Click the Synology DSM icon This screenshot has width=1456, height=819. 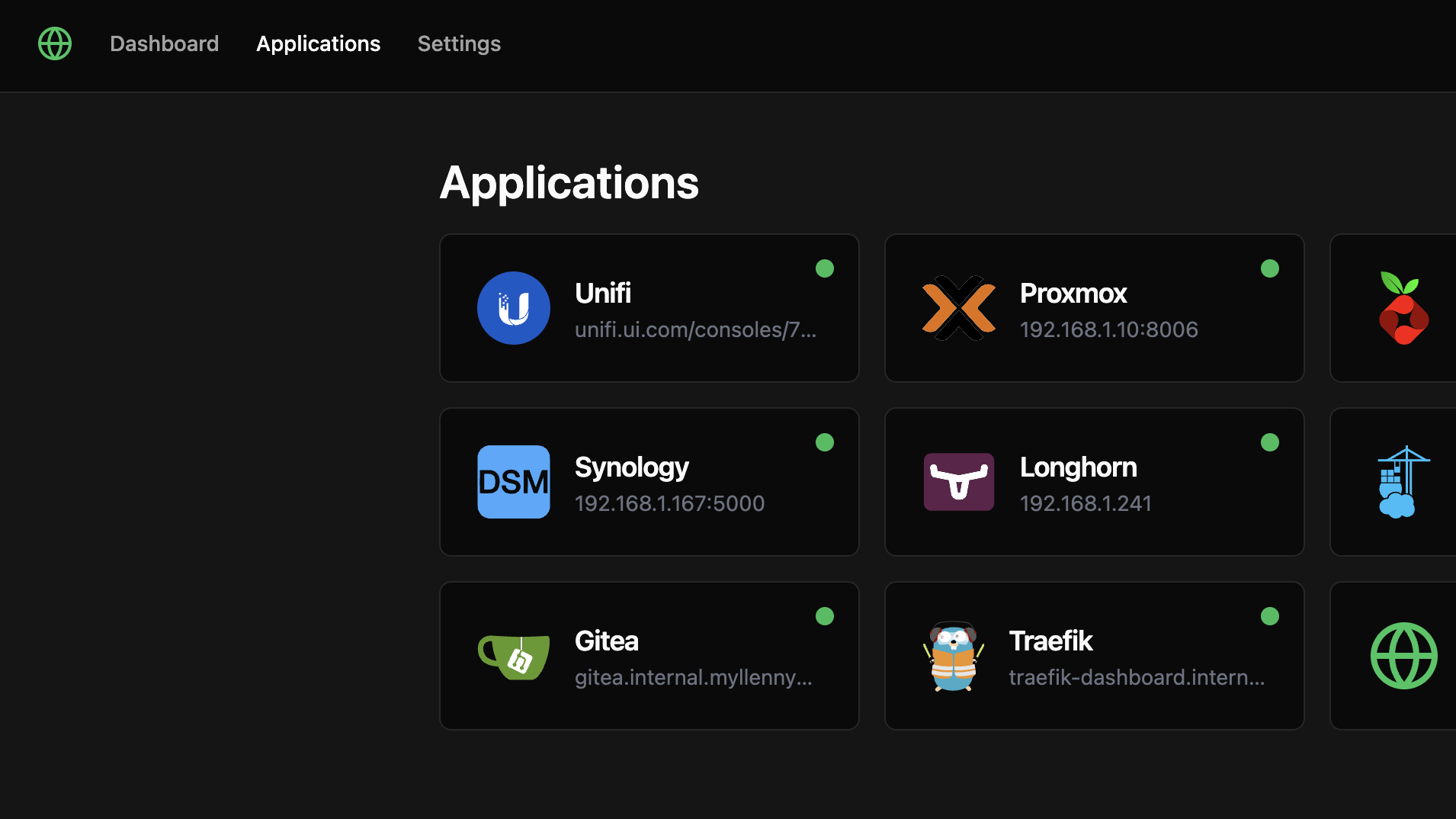pyautogui.click(x=513, y=482)
